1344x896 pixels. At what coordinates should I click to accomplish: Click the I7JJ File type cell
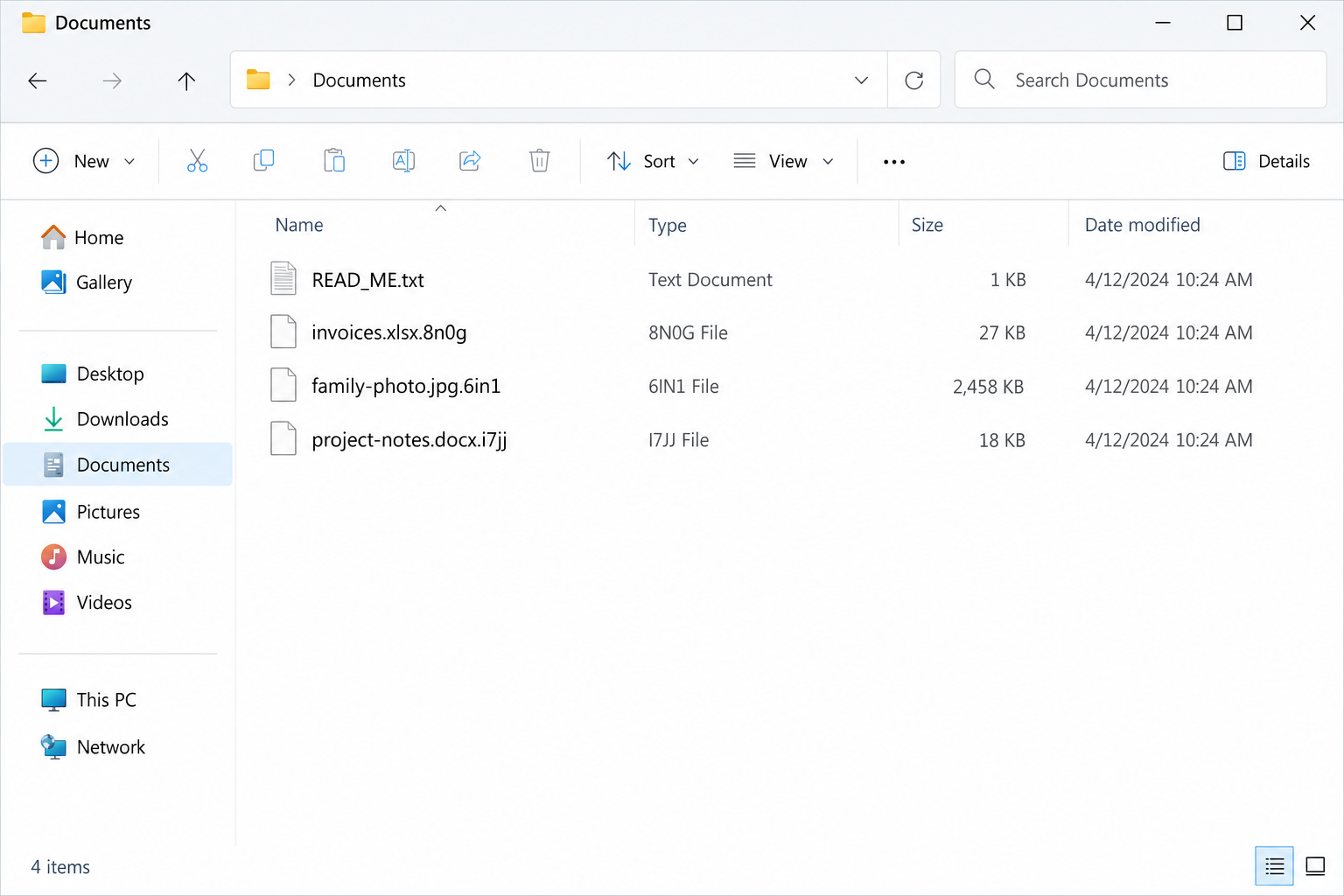click(678, 440)
